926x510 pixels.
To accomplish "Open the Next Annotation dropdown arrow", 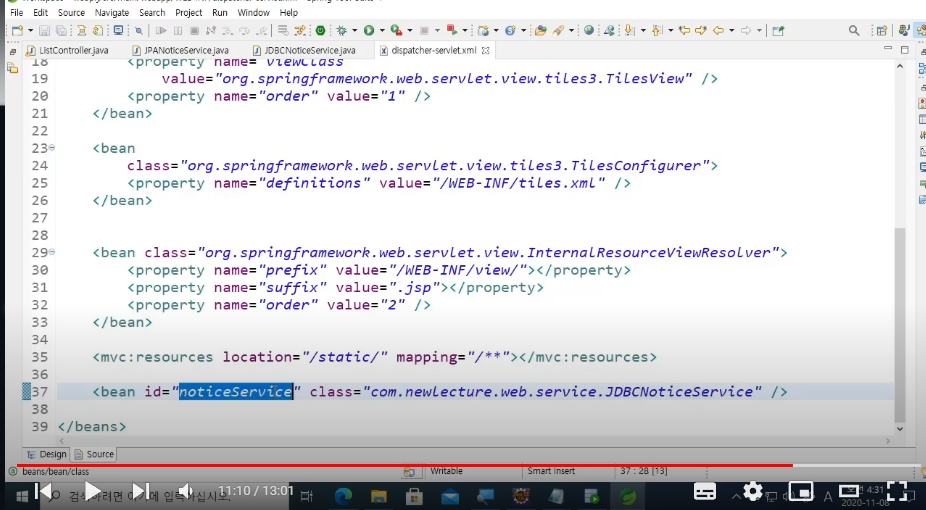I will click(x=642, y=31).
